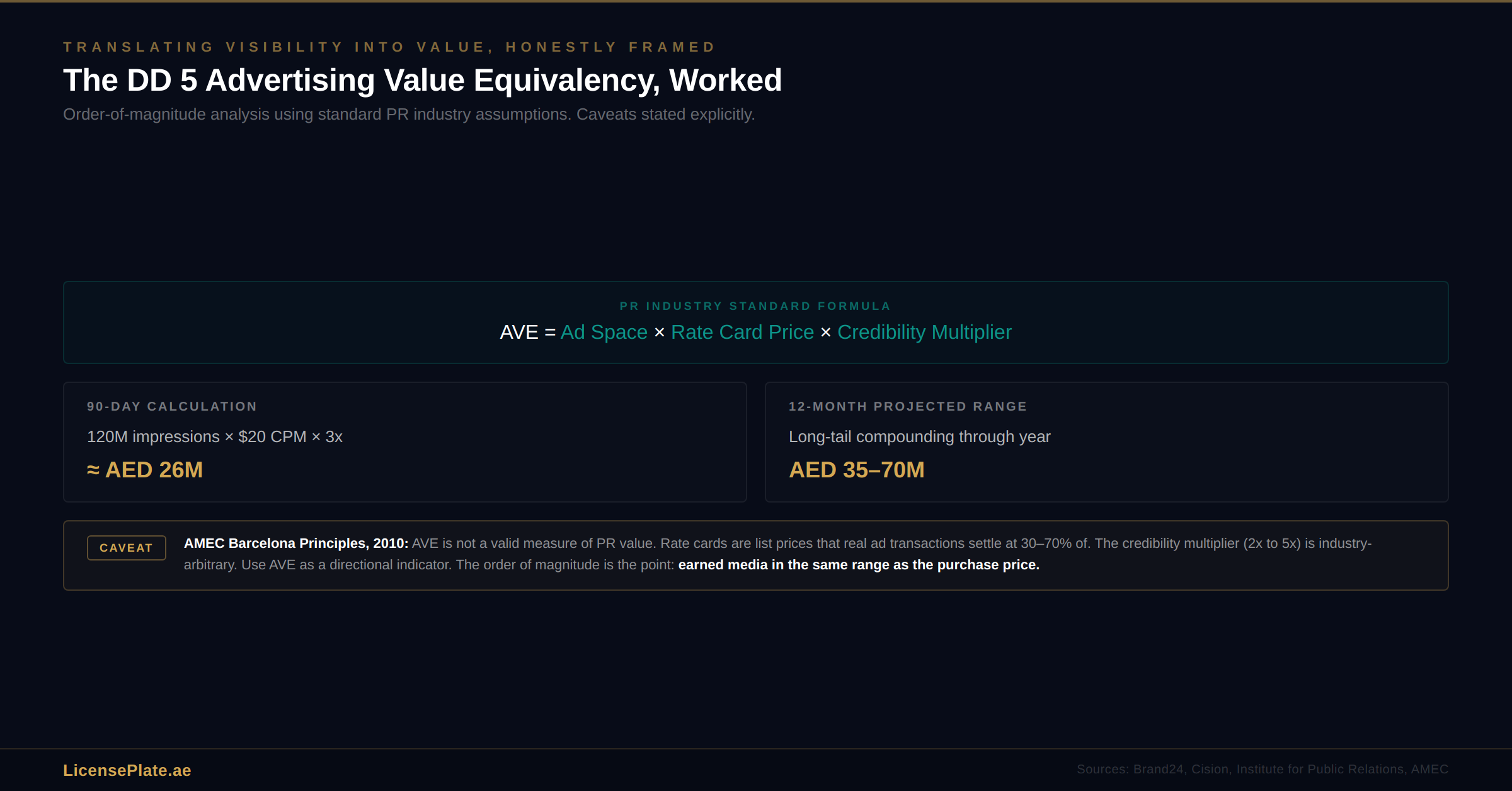Click the PR Industry Standard Formula label
Image resolution: width=1512 pixels, height=791 pixels.
(755, 306)
